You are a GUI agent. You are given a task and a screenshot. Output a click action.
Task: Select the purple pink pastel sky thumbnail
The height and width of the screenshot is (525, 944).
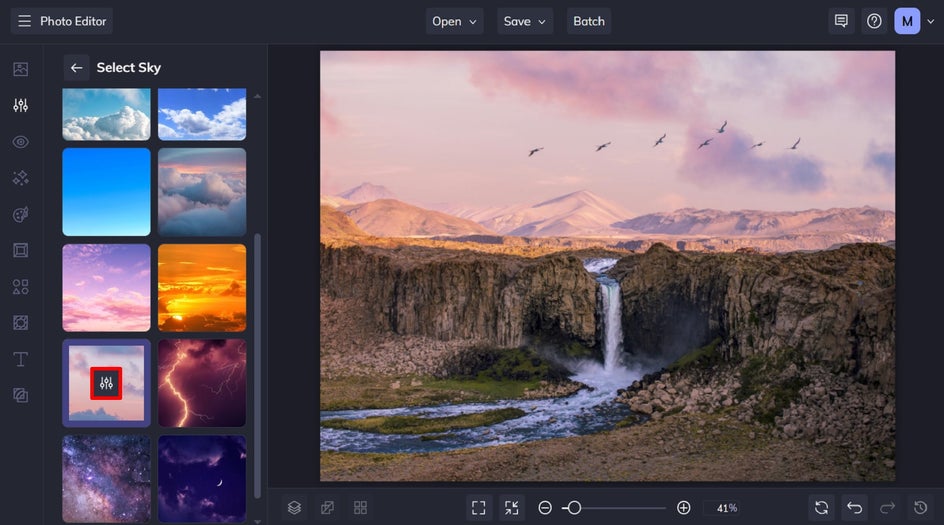click(107, 288)
